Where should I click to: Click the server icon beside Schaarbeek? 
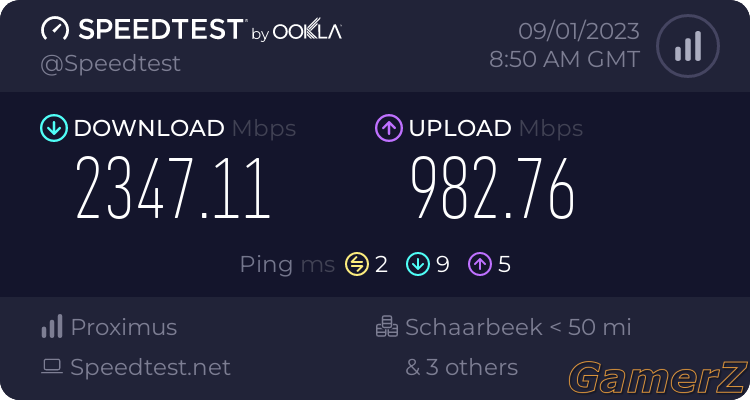[x=386, y=326]
